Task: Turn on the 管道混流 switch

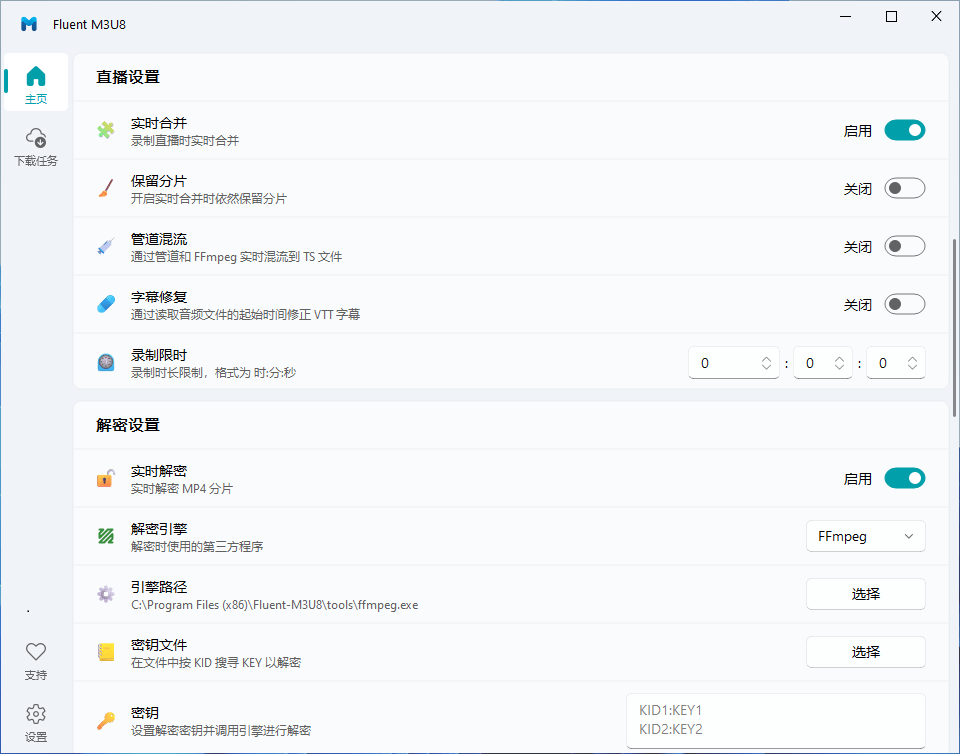Action: (904, 247)
